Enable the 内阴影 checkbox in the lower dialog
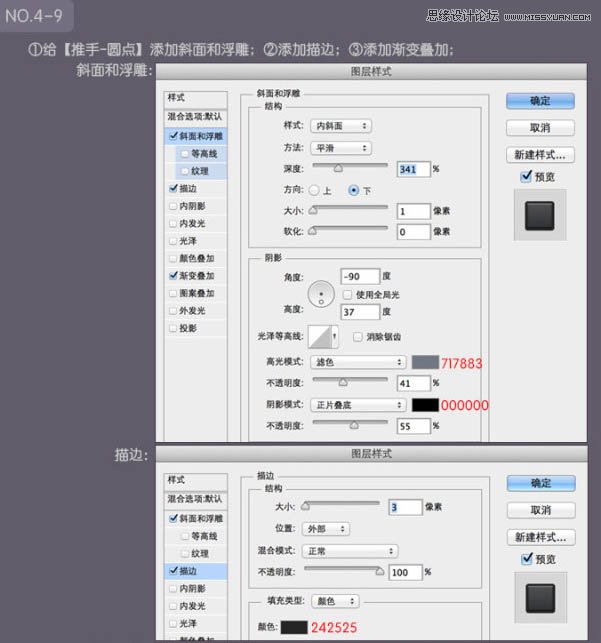 click(x=173, y=588)
